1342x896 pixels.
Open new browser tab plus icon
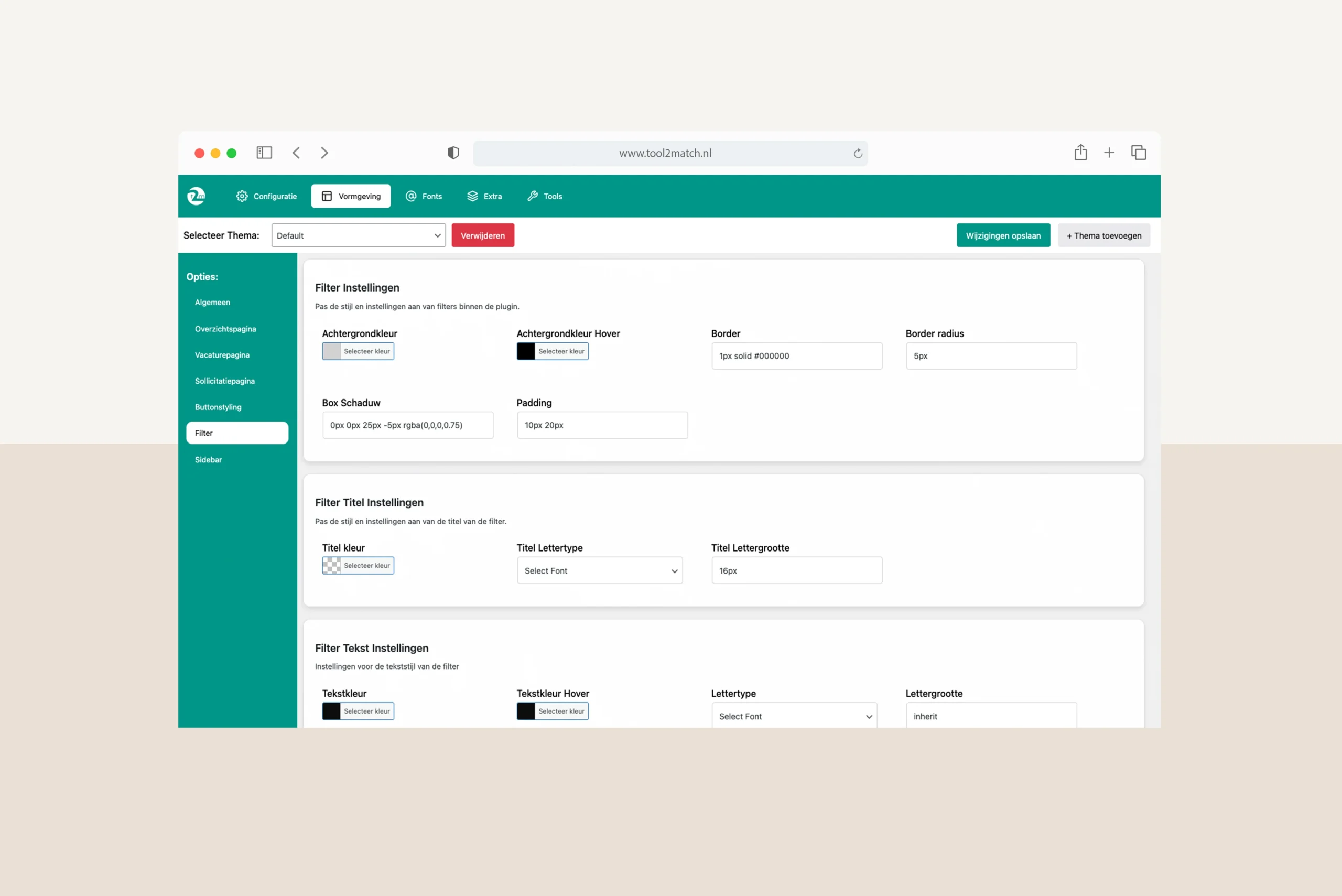(1109, 153)
